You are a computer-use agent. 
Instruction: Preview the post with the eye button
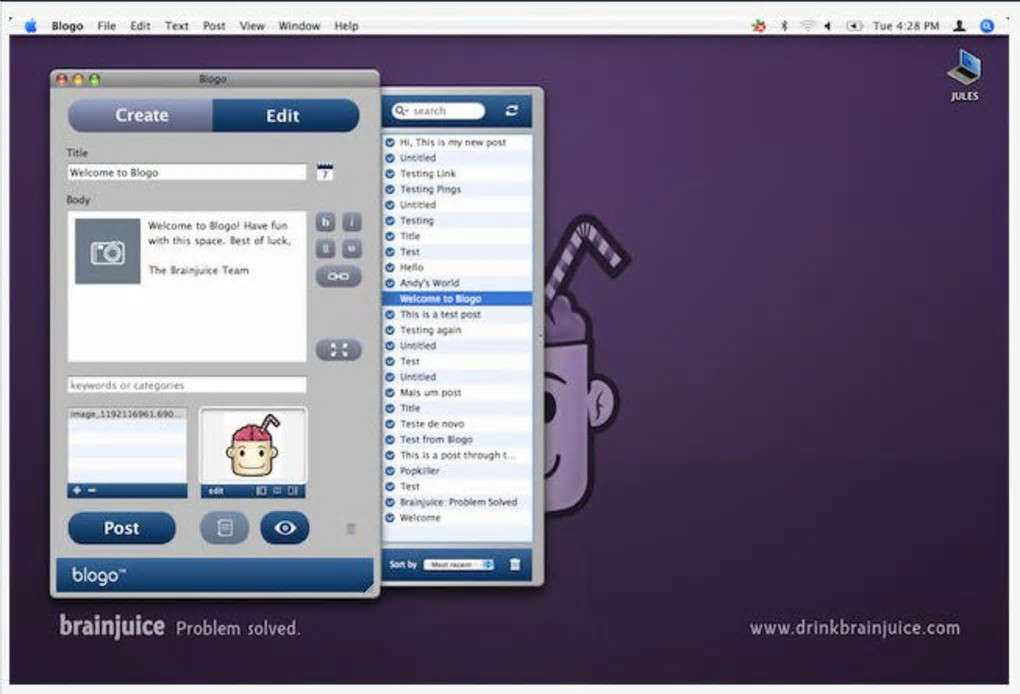point(284,527)
